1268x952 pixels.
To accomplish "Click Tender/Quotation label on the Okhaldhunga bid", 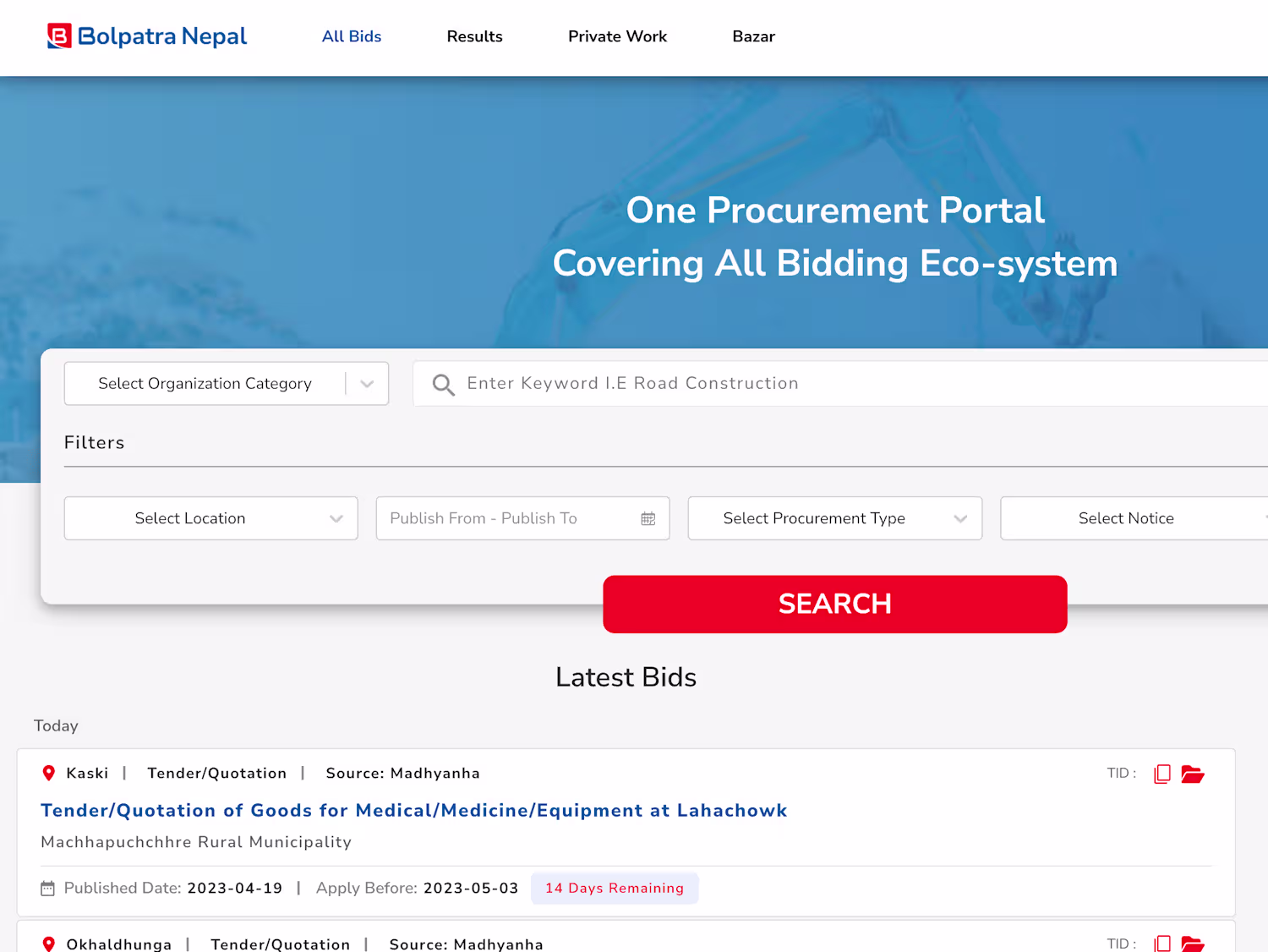I will pos(281,944).
